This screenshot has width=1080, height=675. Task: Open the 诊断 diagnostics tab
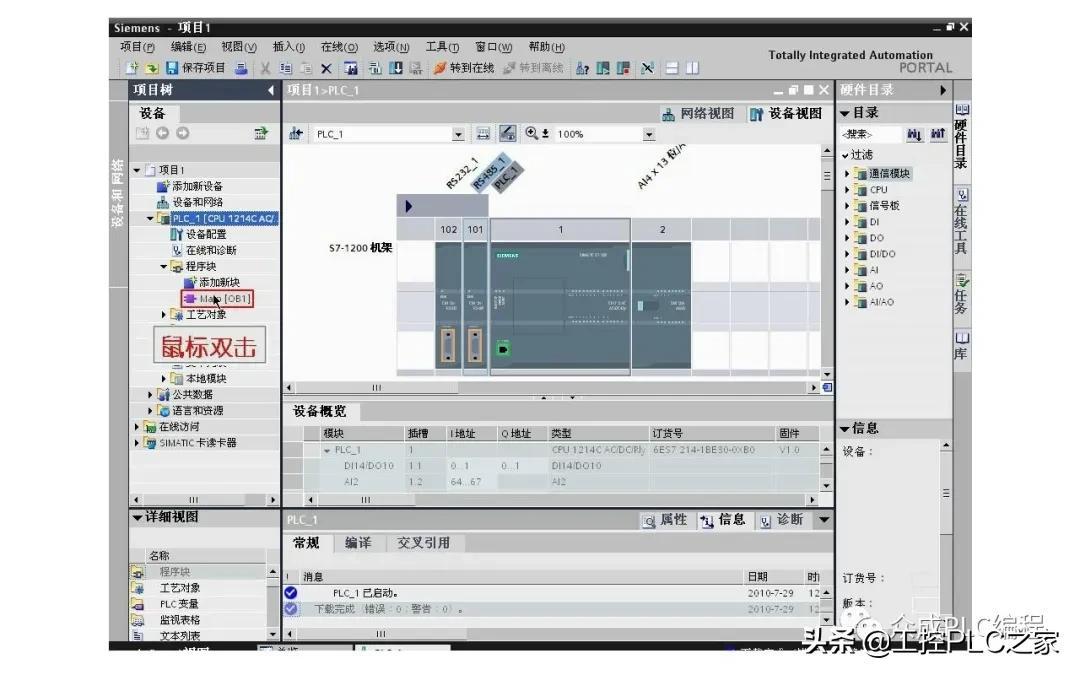pyautogui.click(x=782, y=520)
